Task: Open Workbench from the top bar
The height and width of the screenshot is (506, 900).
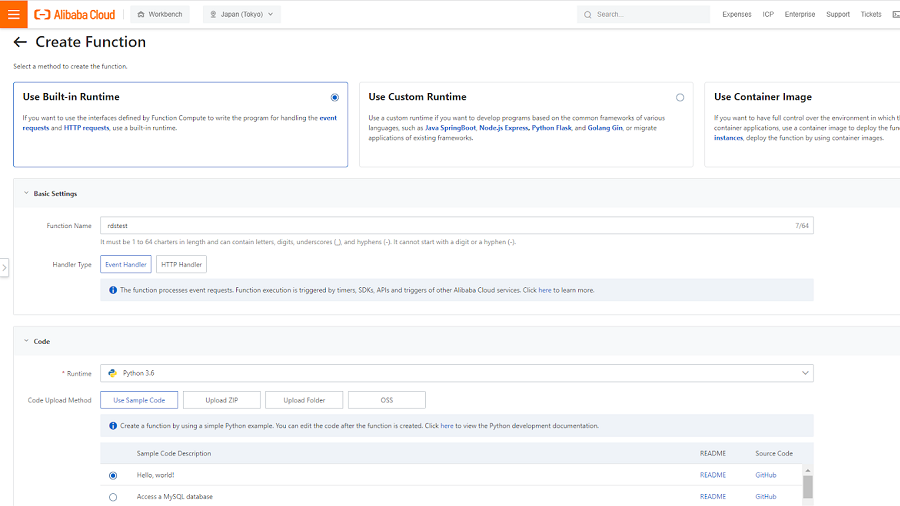Action: click(x=159, y=15)
